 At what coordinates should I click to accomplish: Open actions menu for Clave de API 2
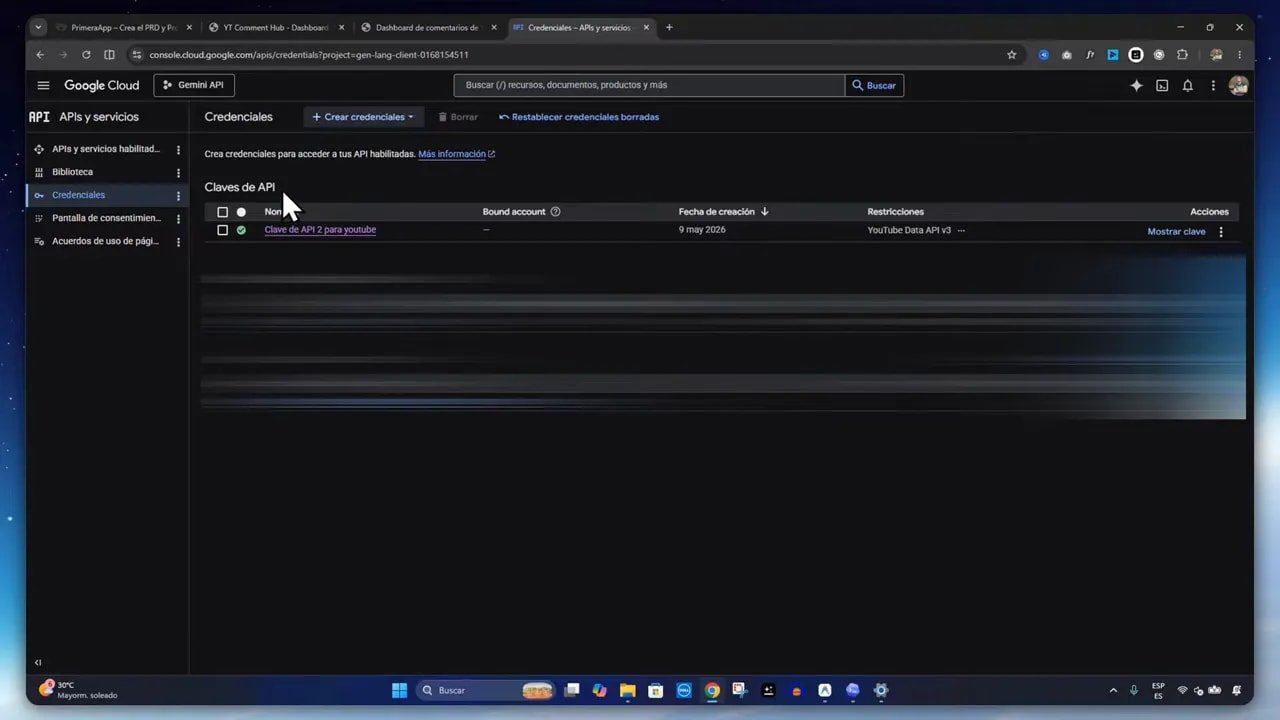[1220, 232]
